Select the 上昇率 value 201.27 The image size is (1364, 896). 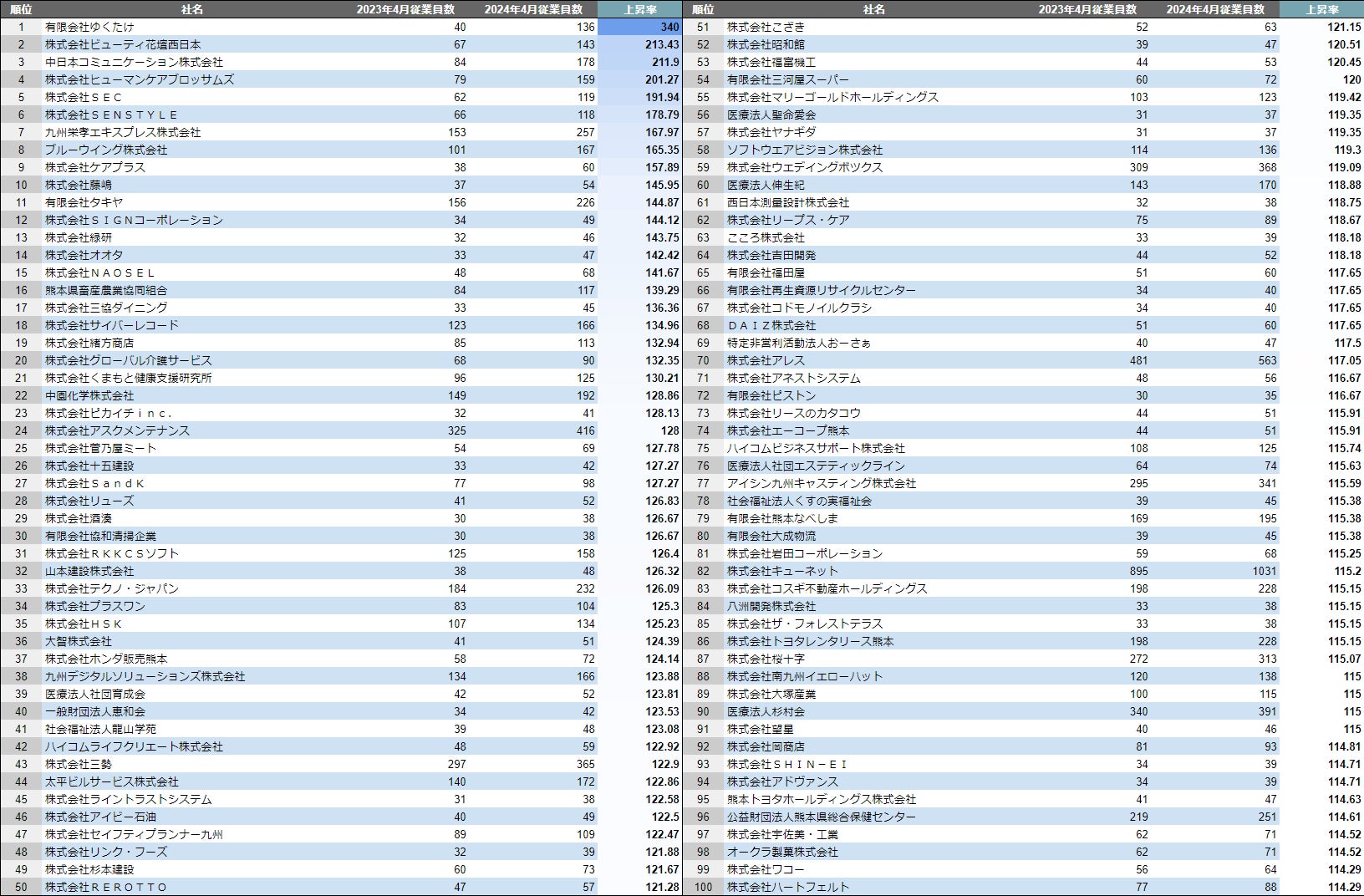click(x=662, y=79)
